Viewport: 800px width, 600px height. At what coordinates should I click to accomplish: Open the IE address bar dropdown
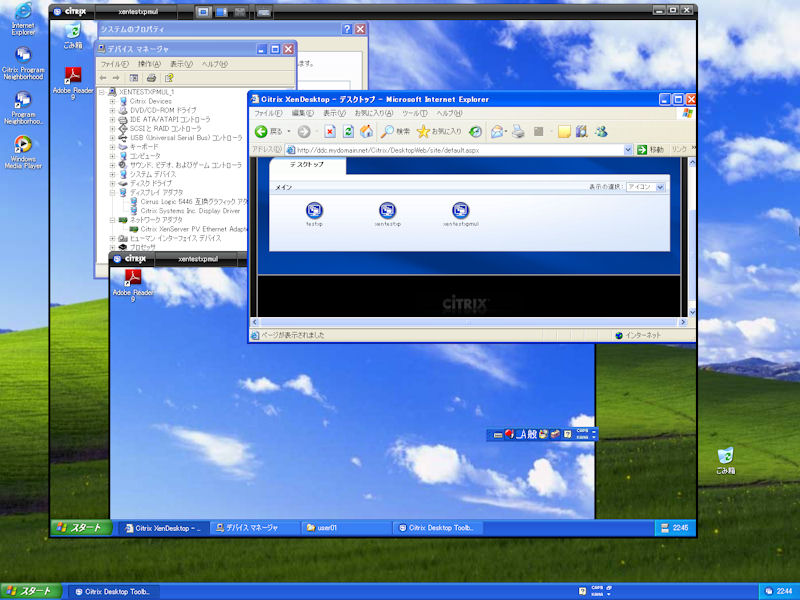click(628, 150)
